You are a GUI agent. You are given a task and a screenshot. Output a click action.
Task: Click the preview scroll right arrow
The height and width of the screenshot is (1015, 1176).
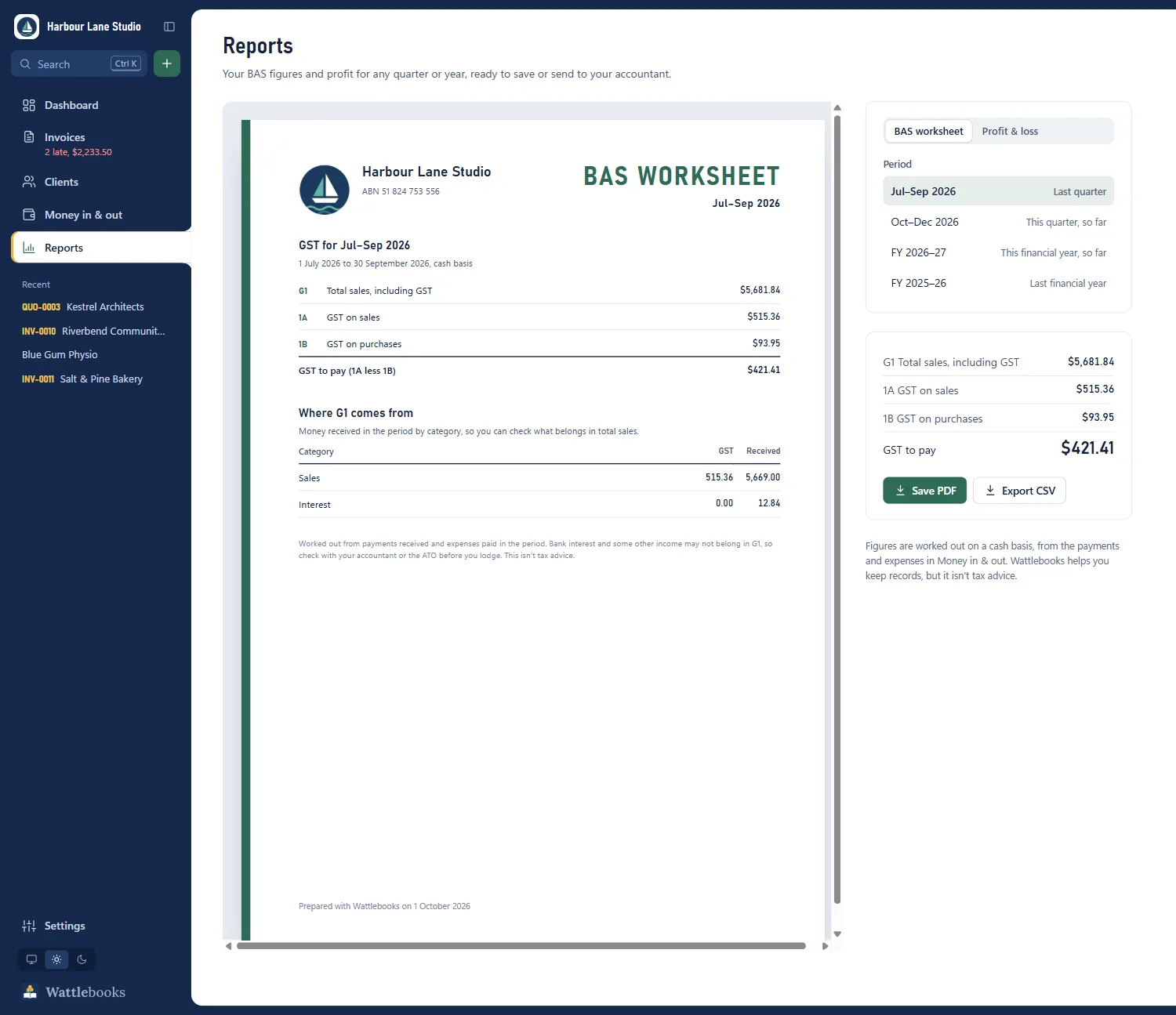(825, 946)
